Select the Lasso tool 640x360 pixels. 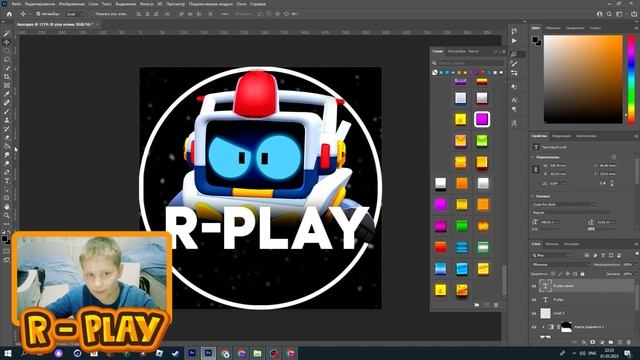7,60
